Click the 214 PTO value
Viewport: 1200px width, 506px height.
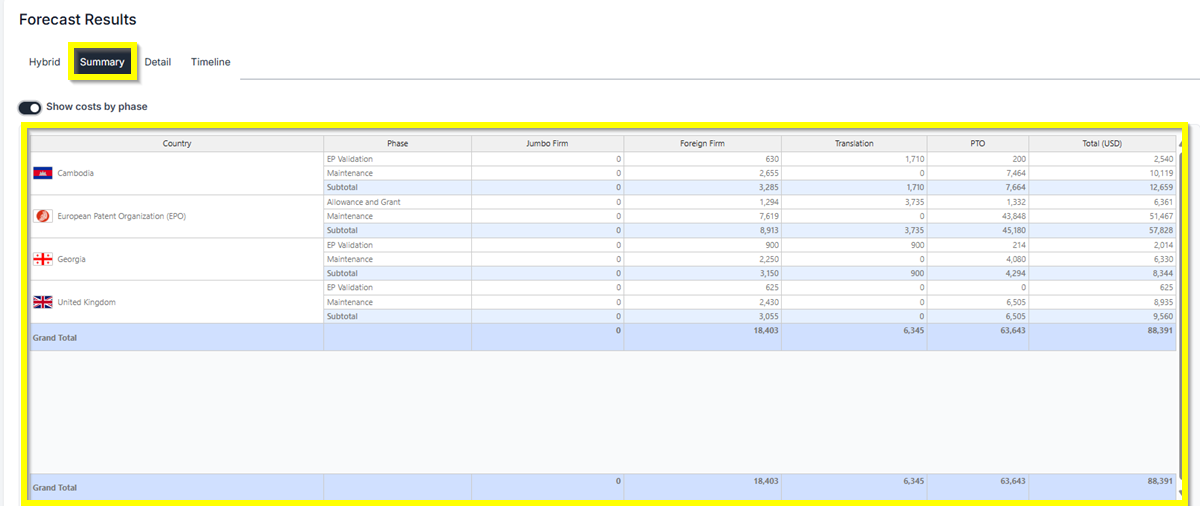pos(1019,245)
